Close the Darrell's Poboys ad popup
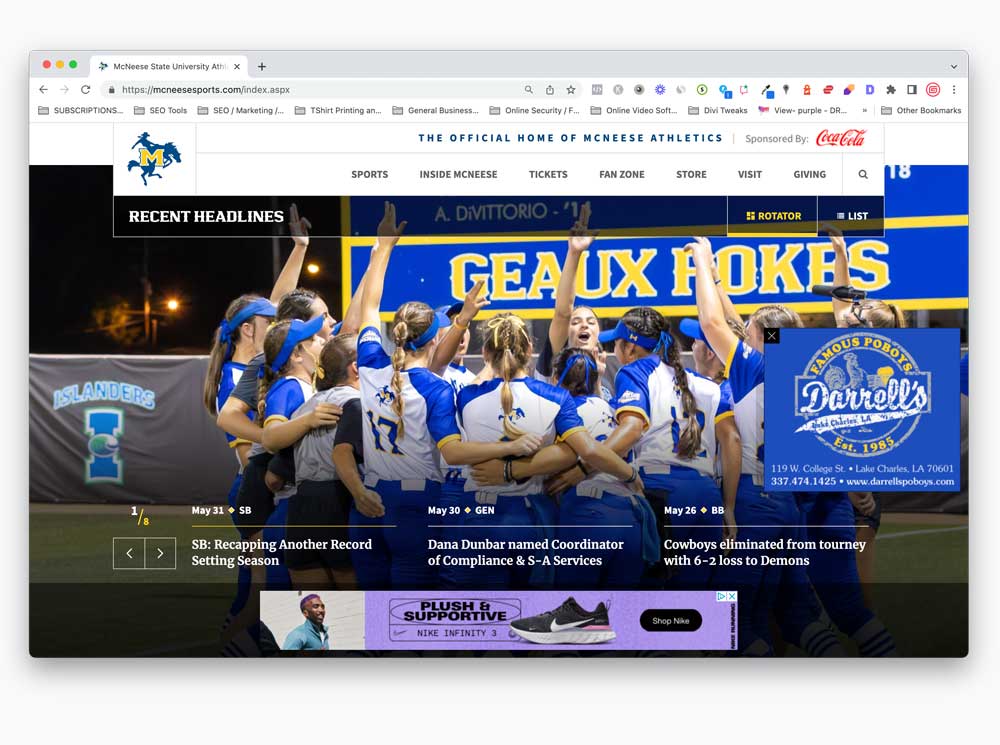Image resolution: width=1000 pixels, height=745 pixels. (x=772, y=336)
